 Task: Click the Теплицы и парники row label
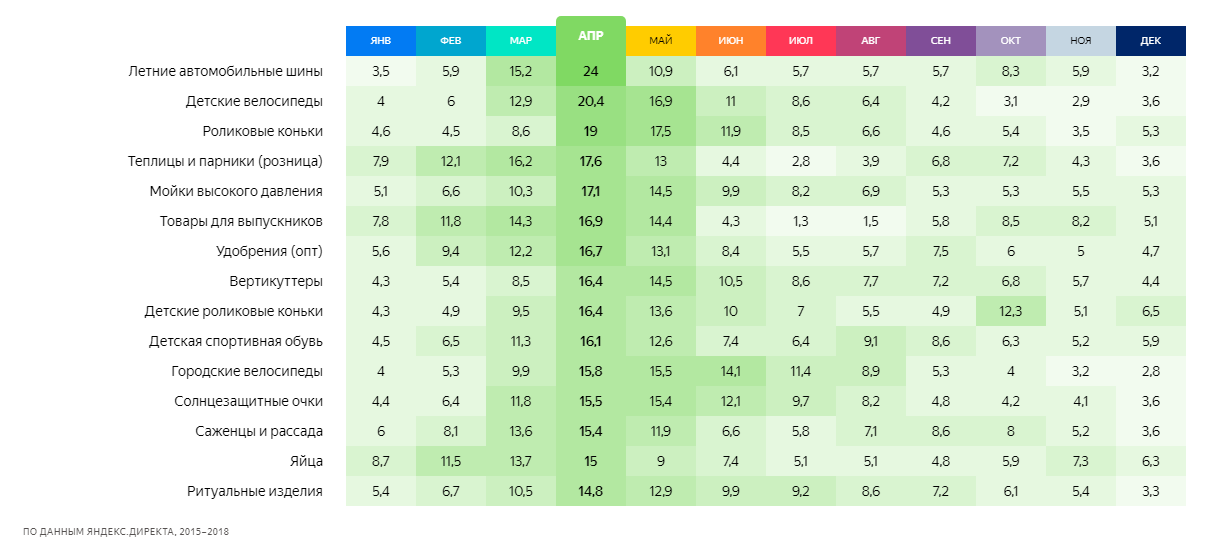[225, 162]
